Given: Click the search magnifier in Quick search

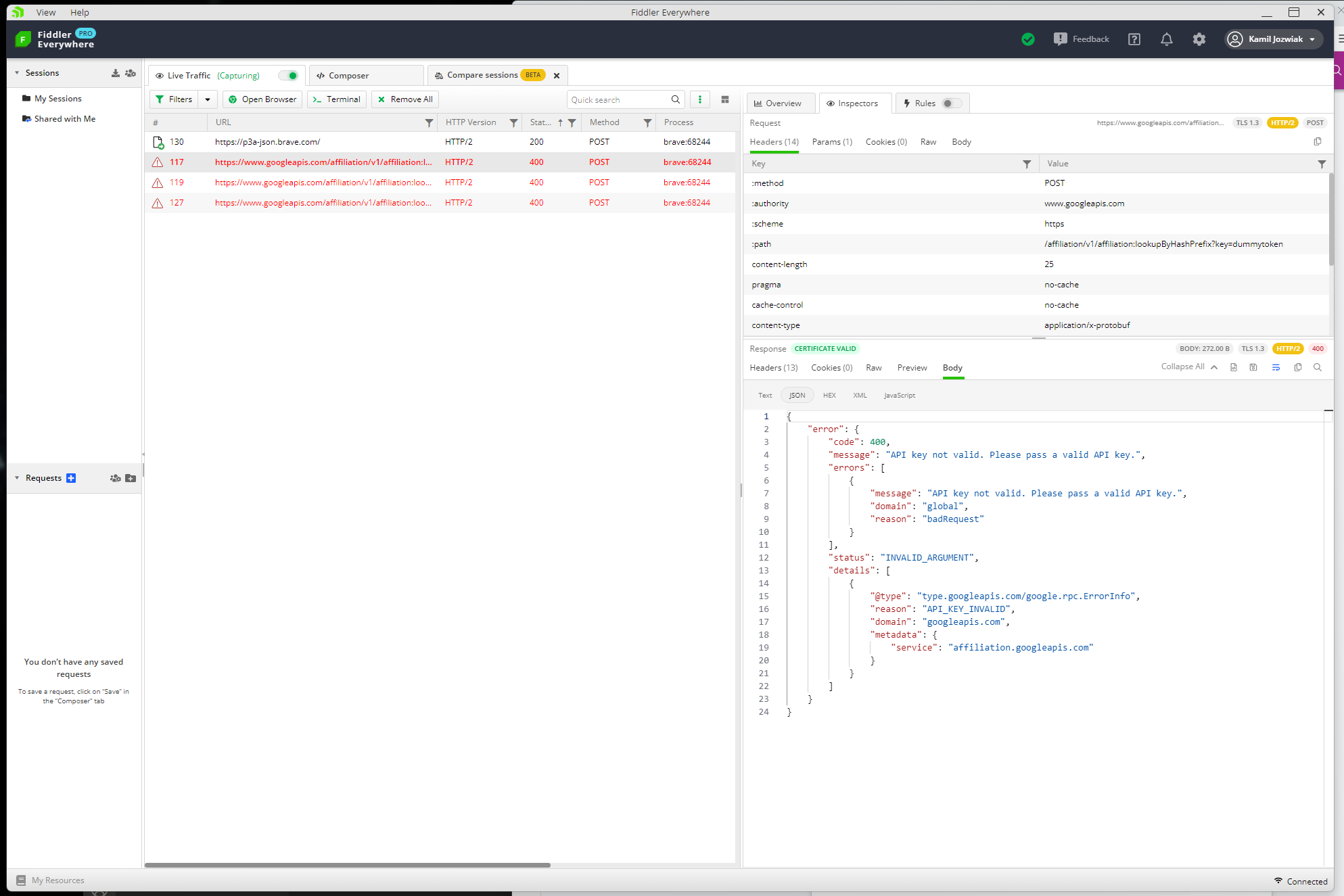Looking at the screenshot, I should click(x=675, y=99).
